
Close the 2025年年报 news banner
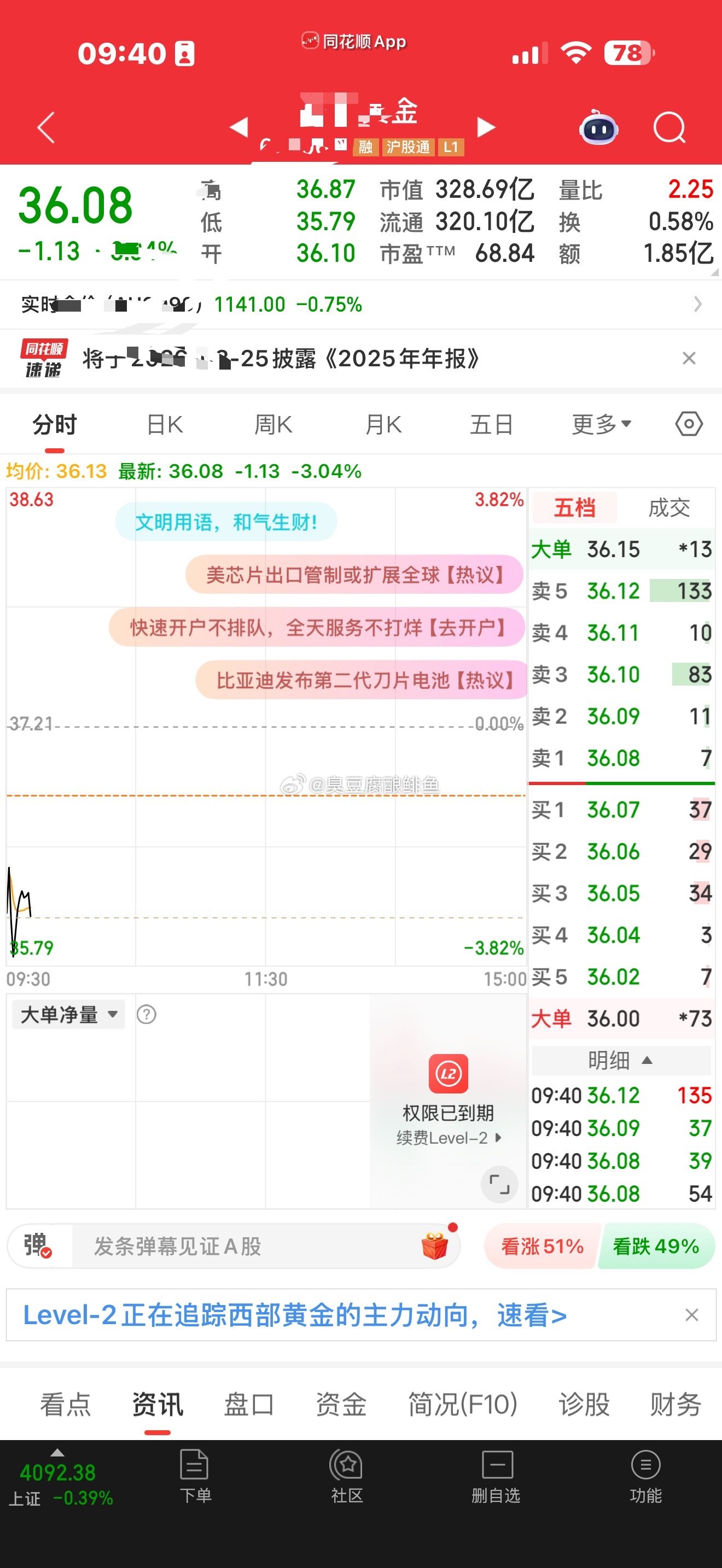coord(689,358)
